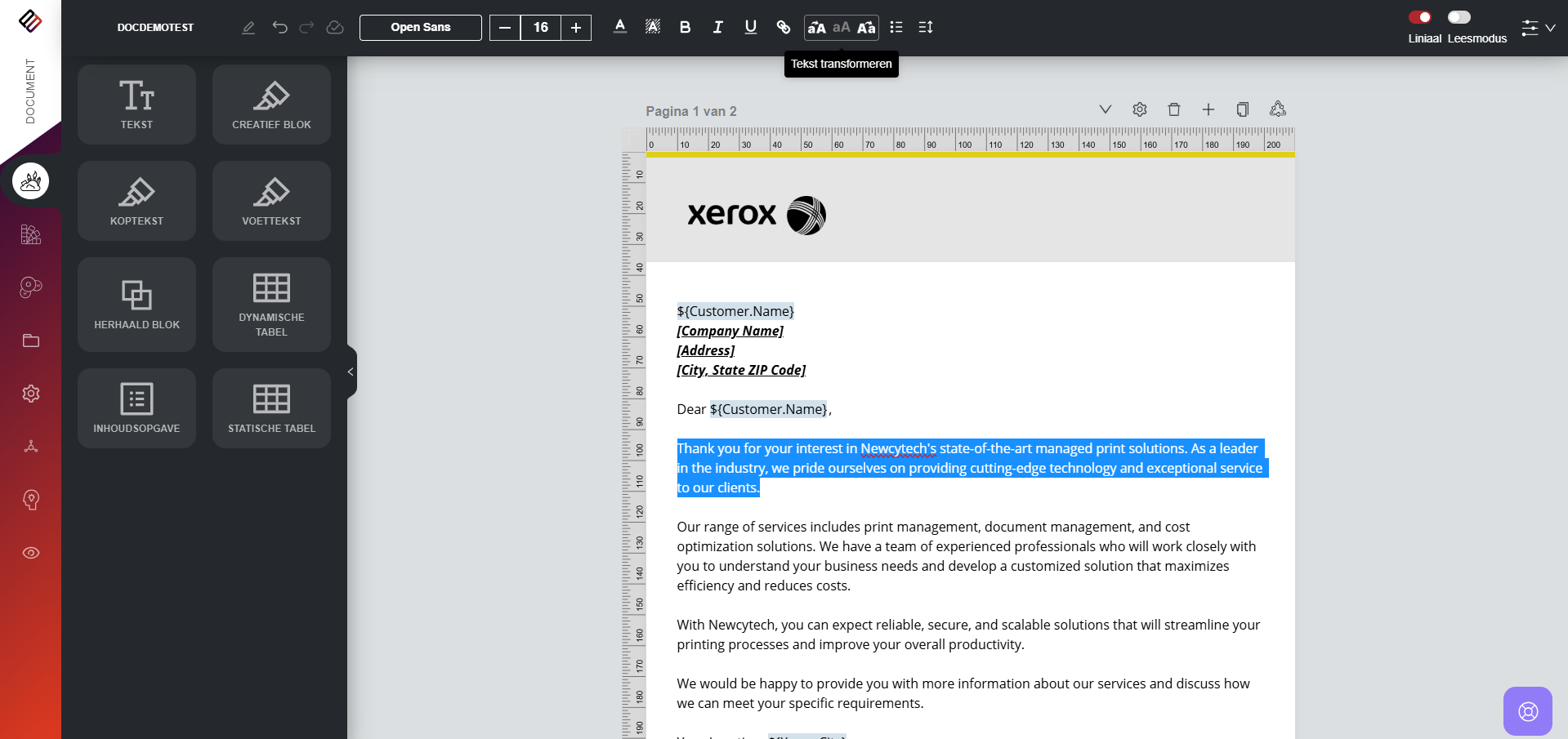
Task: Underline the selected text
Action: click(750, 27)
